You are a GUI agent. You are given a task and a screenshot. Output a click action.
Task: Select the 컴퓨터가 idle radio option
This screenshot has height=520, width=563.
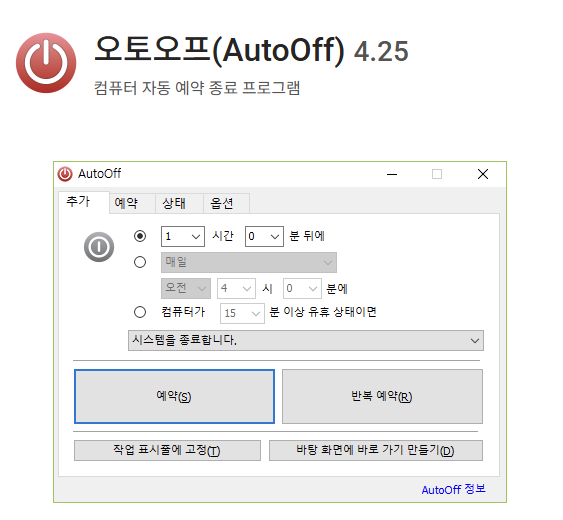[x=140, y=312]
